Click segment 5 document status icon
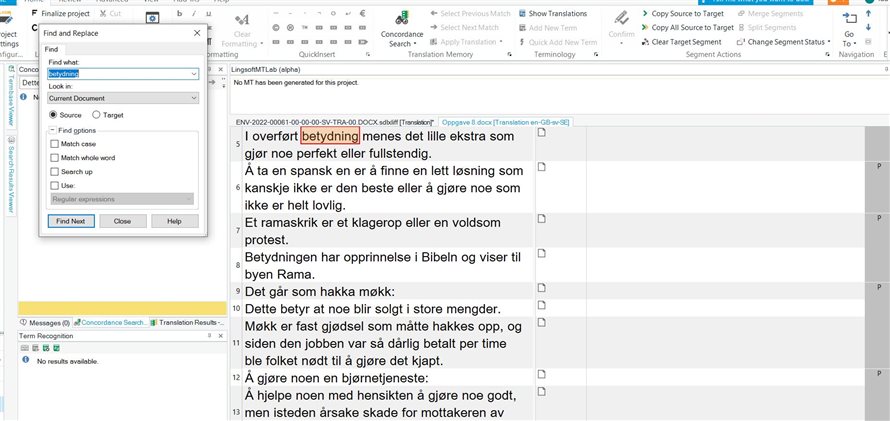The height and width of the screenshot is (421, 890). pyautogui.click(x=541, y=133)
